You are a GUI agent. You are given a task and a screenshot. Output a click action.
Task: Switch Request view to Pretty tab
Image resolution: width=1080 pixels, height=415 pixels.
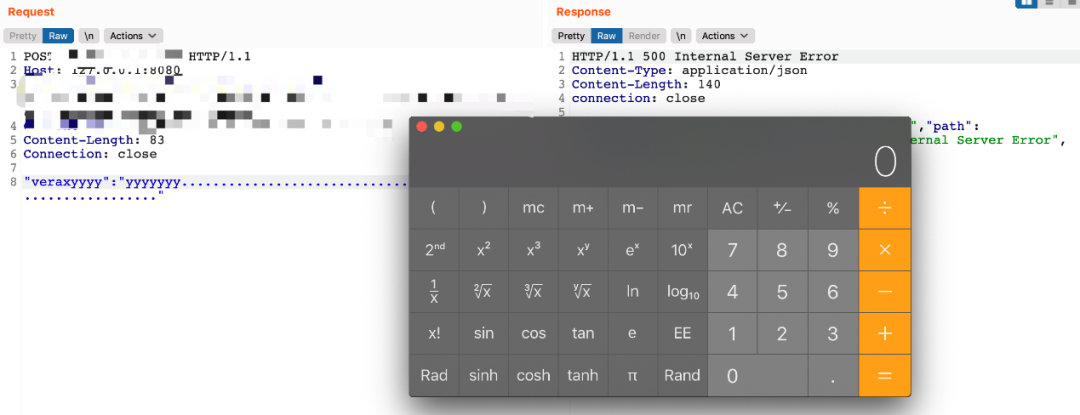click(x=23, y=36)
